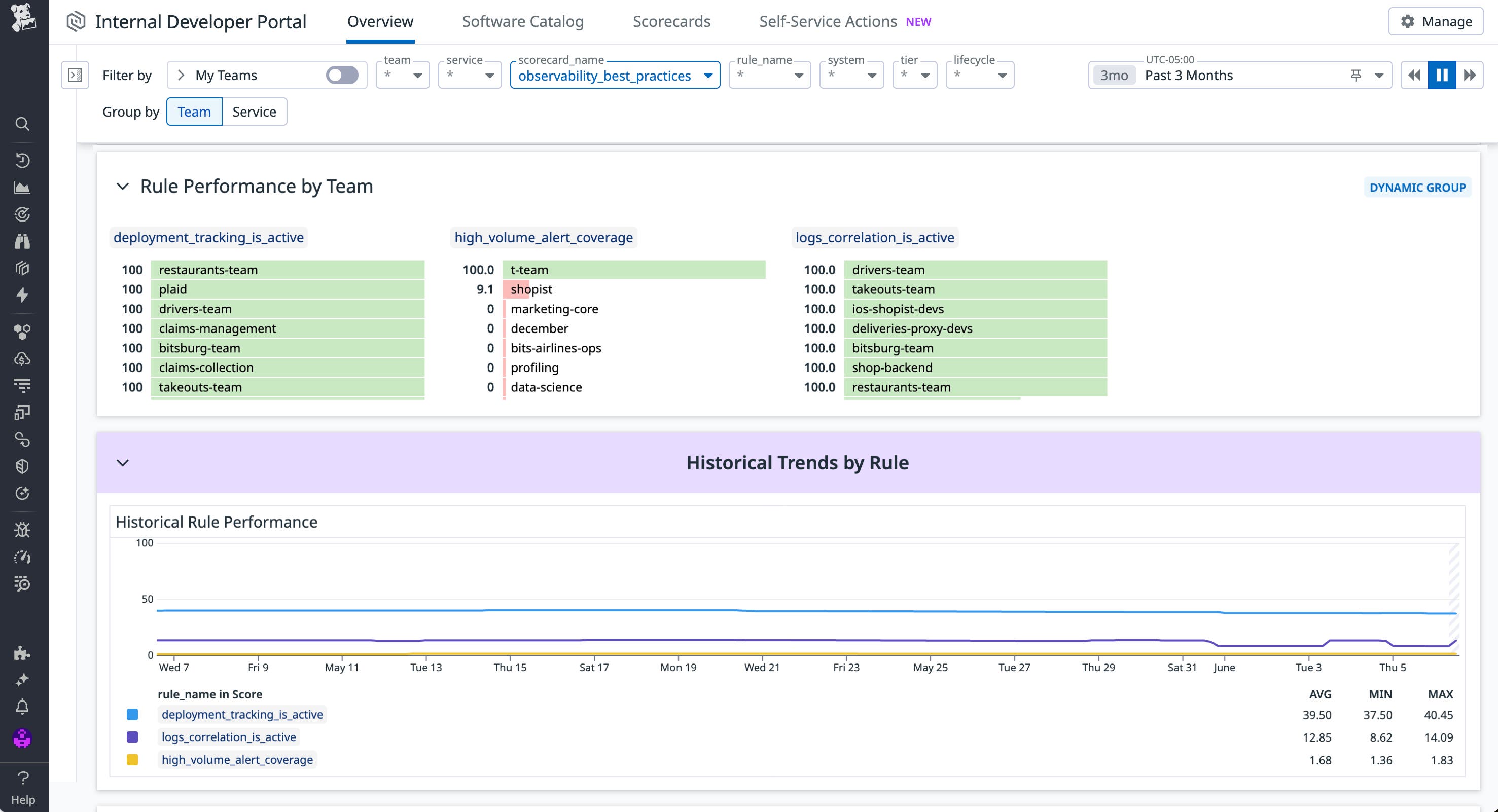Select the Security shield icon
1498x812 pixels.
22,466
